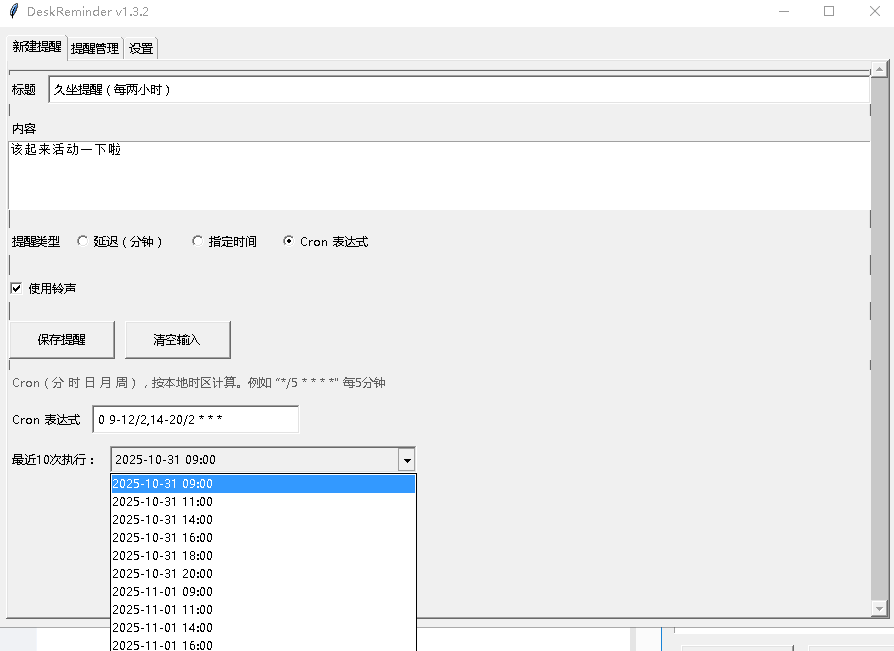The height and width of the screenshot is (651, 894).
Task: Click the Cron 表达式 input field
Action: [x=195, y=419]
